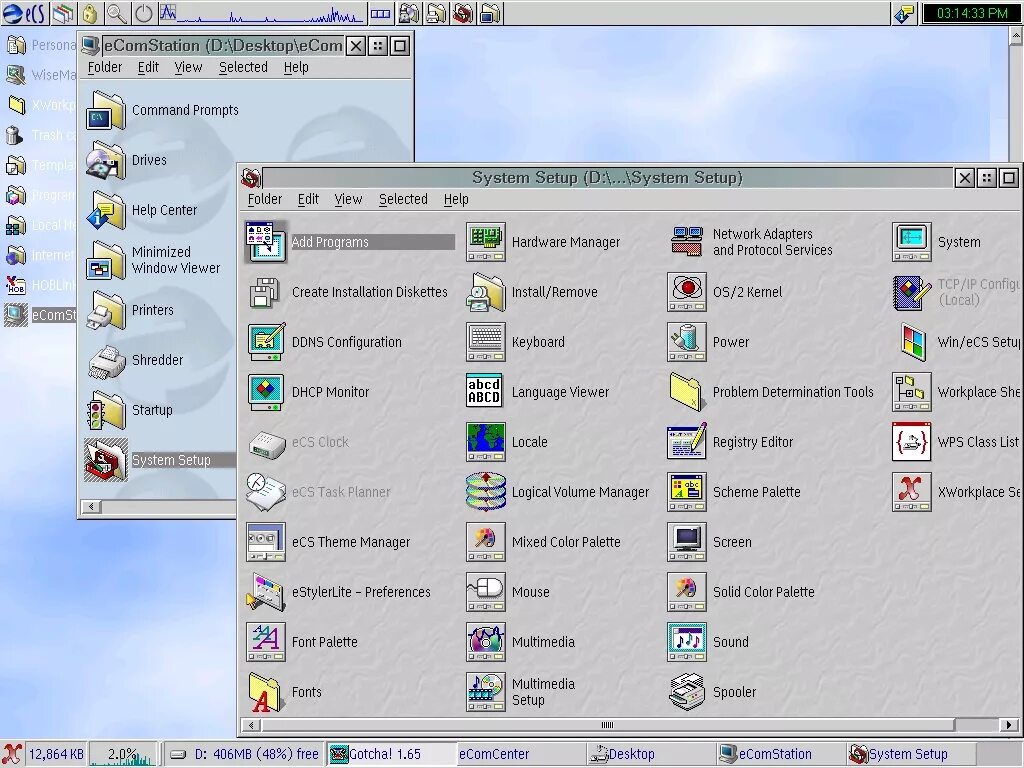Open the System settings icon
Viewport: 1024px width, 768px height.
point(912,242)
